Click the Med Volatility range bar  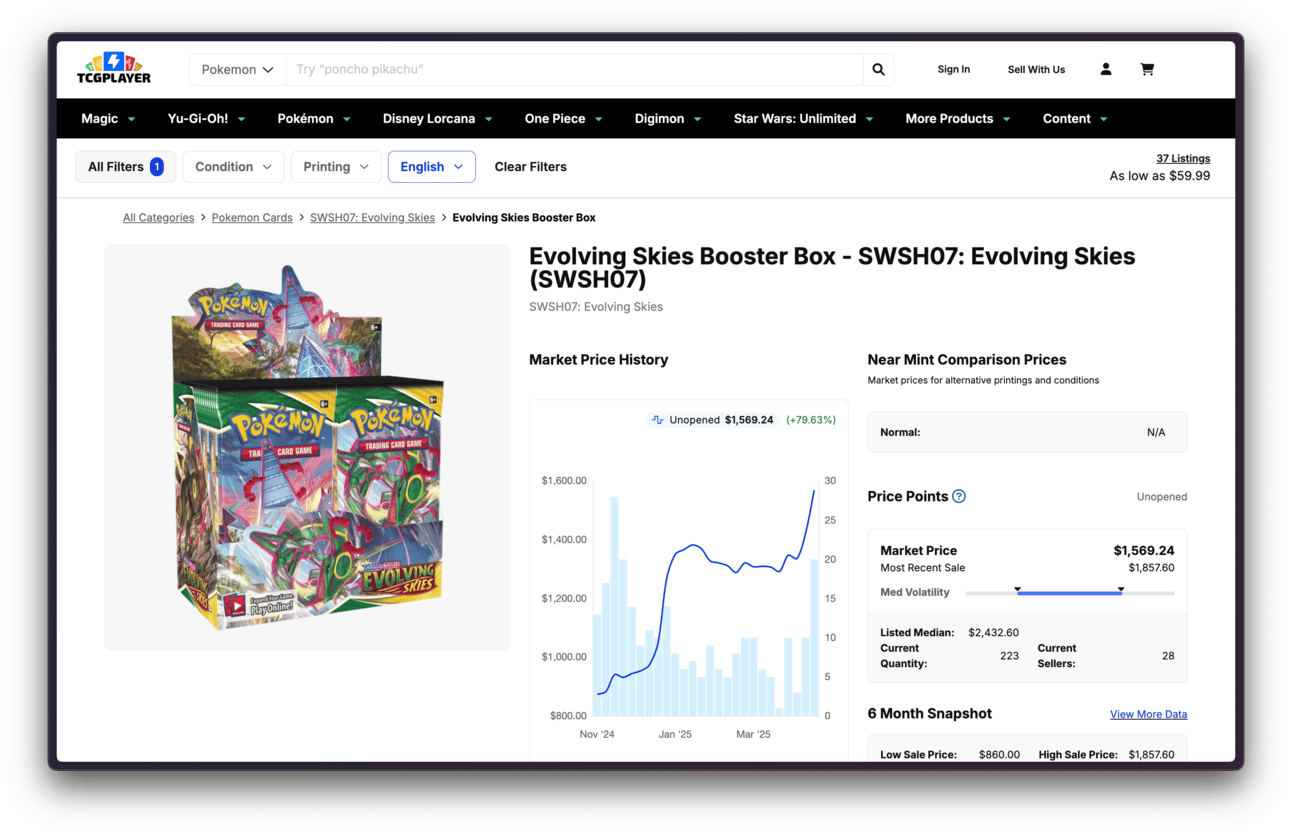(x=1069, y=593)
